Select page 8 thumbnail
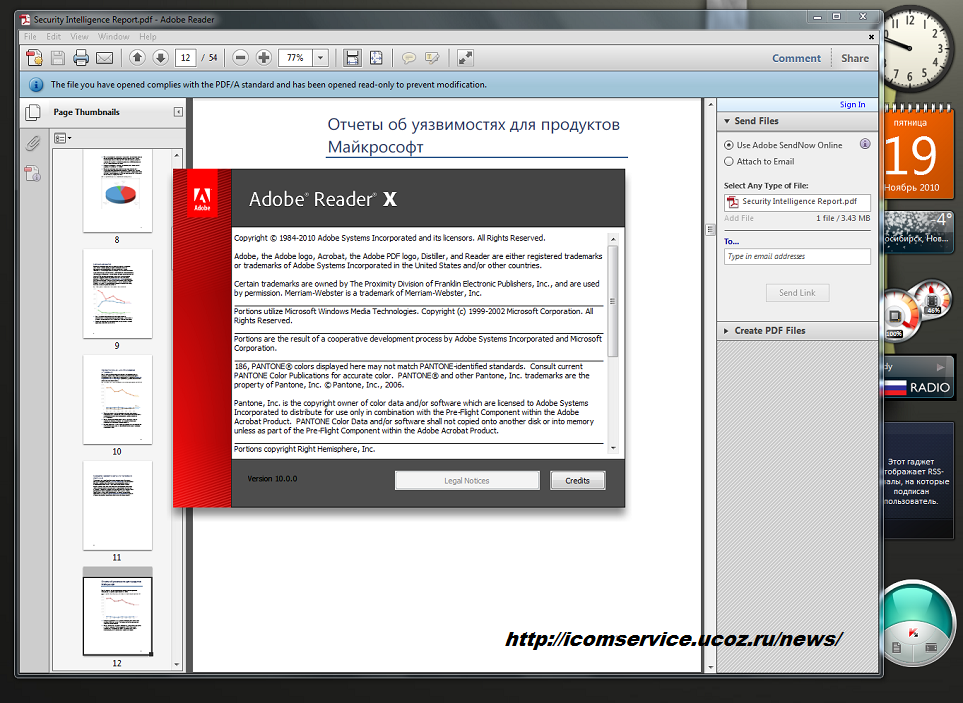The height and width of the screenshot is (703, 963). [x=117, y=192]
